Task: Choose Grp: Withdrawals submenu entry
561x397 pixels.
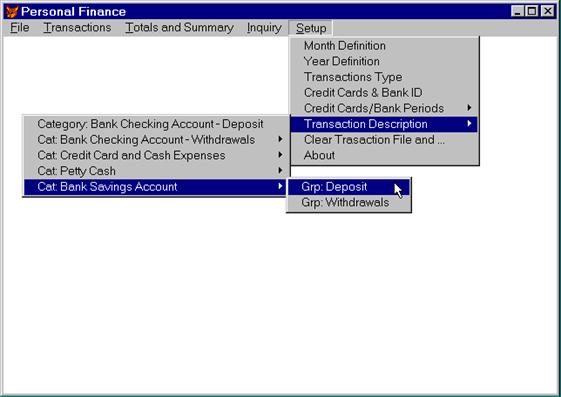Action: point(349,203)
